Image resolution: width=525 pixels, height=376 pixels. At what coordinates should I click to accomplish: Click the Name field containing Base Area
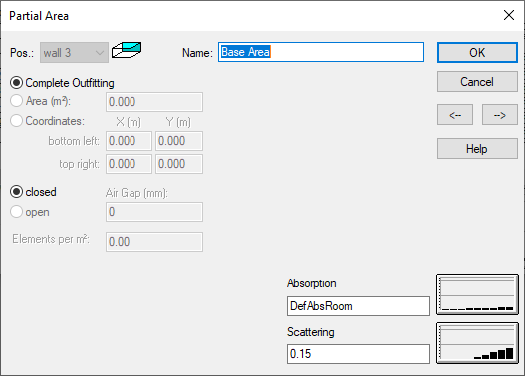[321, 52]
